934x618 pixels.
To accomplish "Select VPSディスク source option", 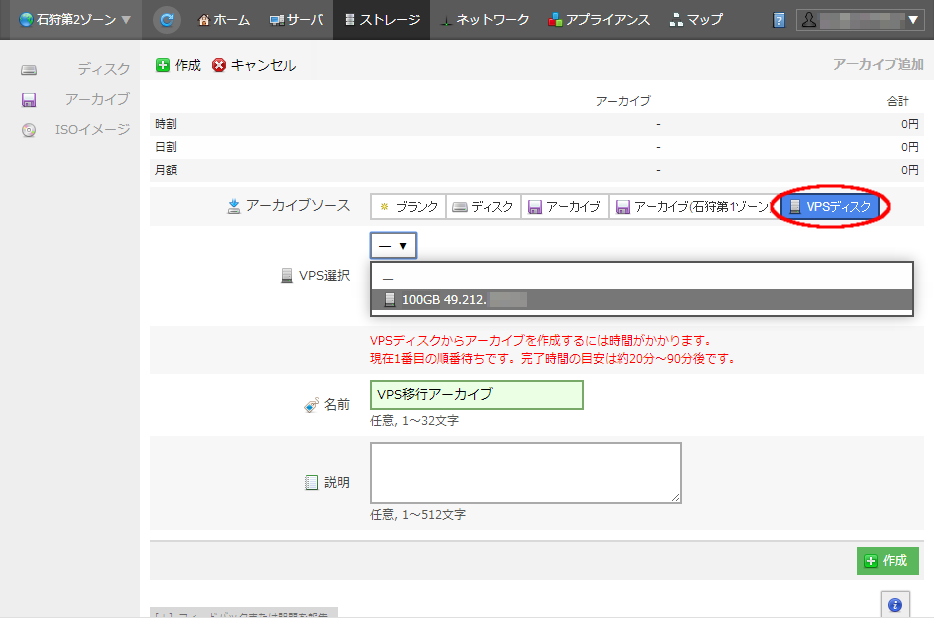I will 831,207.
